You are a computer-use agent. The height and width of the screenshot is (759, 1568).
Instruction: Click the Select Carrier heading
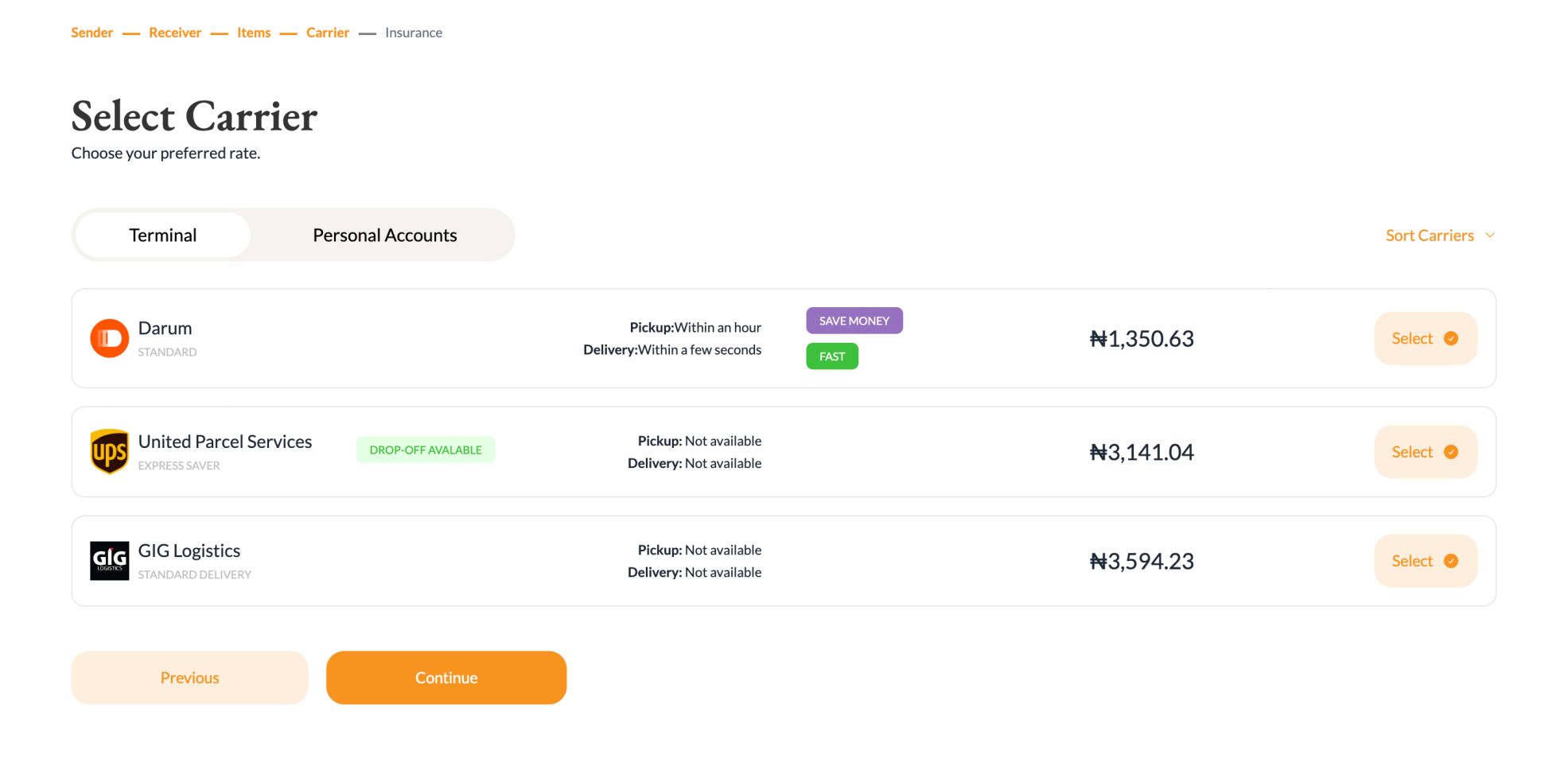pos(194,116)
